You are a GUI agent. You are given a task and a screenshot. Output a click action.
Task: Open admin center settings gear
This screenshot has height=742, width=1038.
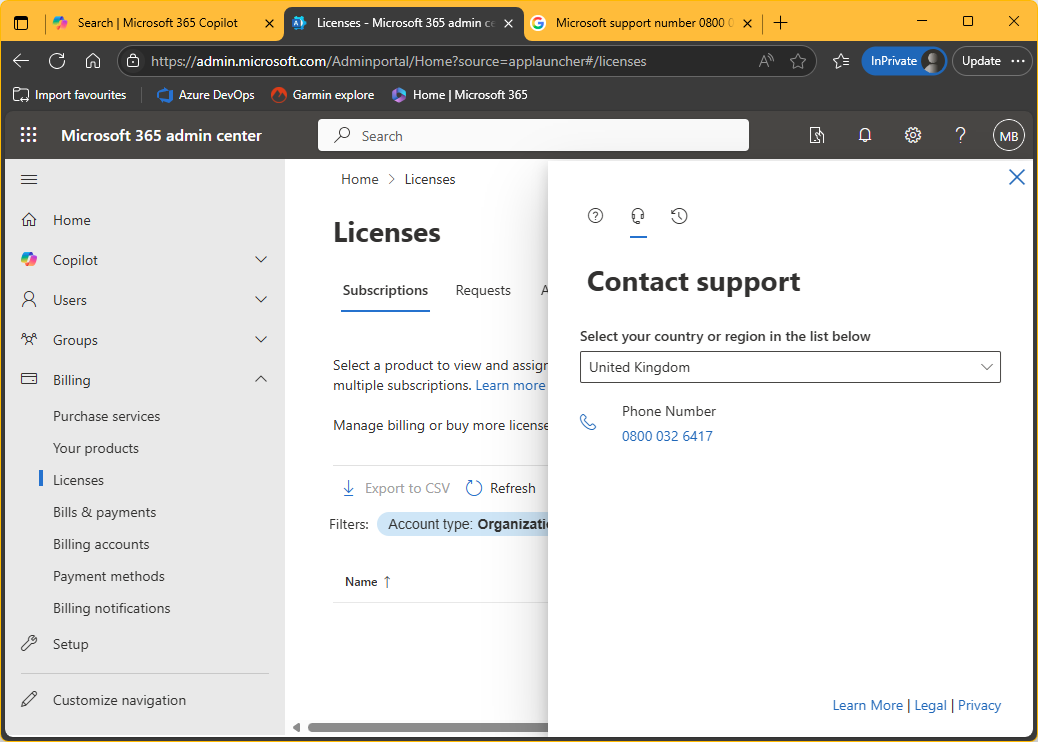click(912, 134)
